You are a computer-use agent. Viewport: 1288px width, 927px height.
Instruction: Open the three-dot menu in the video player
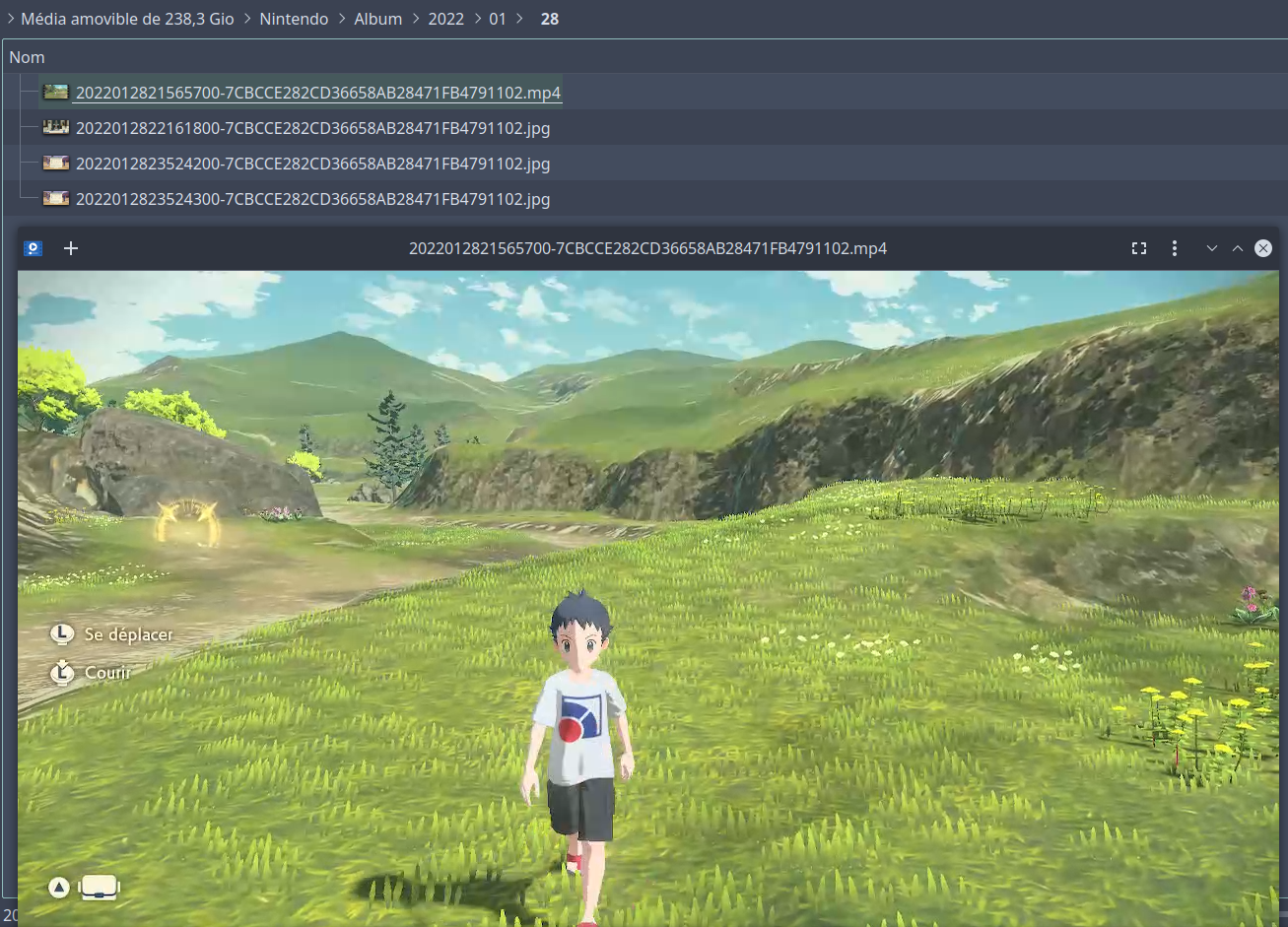coord(1175,248)
